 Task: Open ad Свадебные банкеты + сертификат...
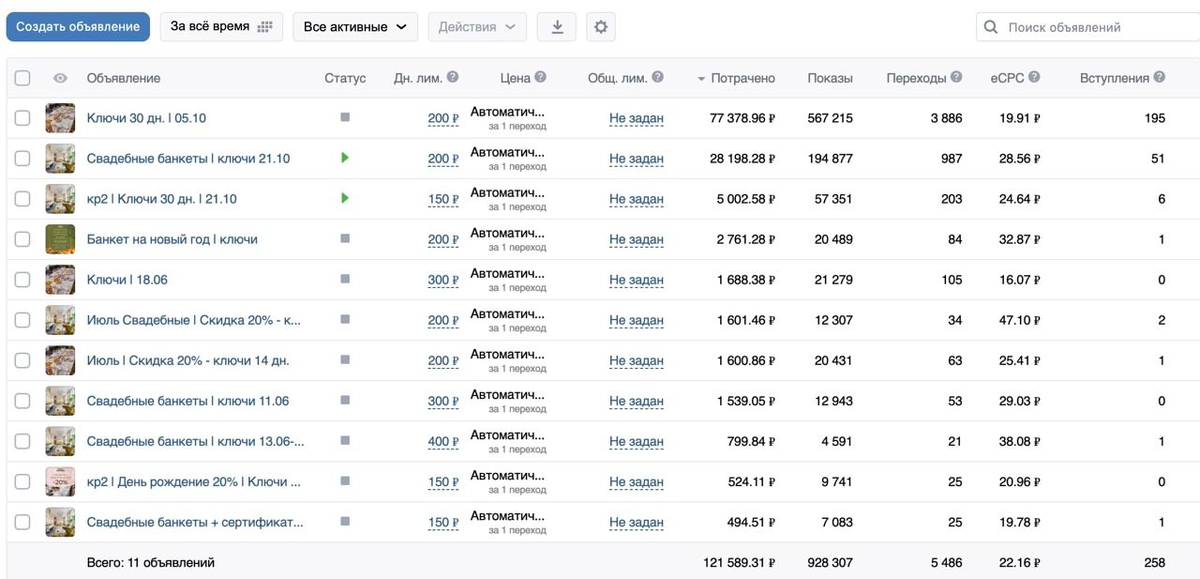[x=195, y=522]
